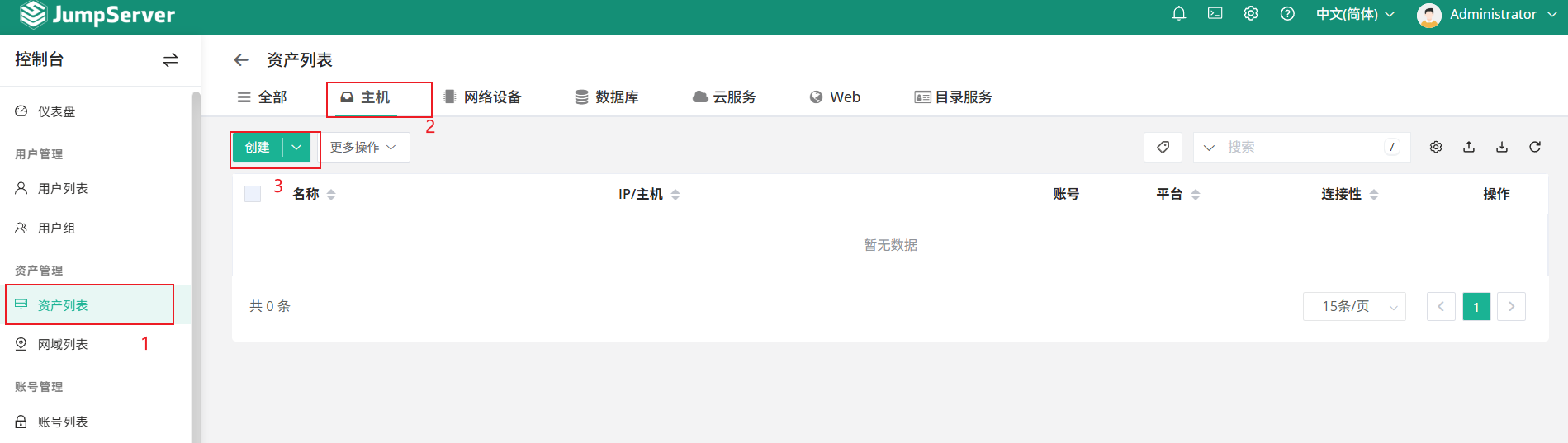The image size is (1568, 443).
Task: Select the header row checkbox
Action: 253,194
